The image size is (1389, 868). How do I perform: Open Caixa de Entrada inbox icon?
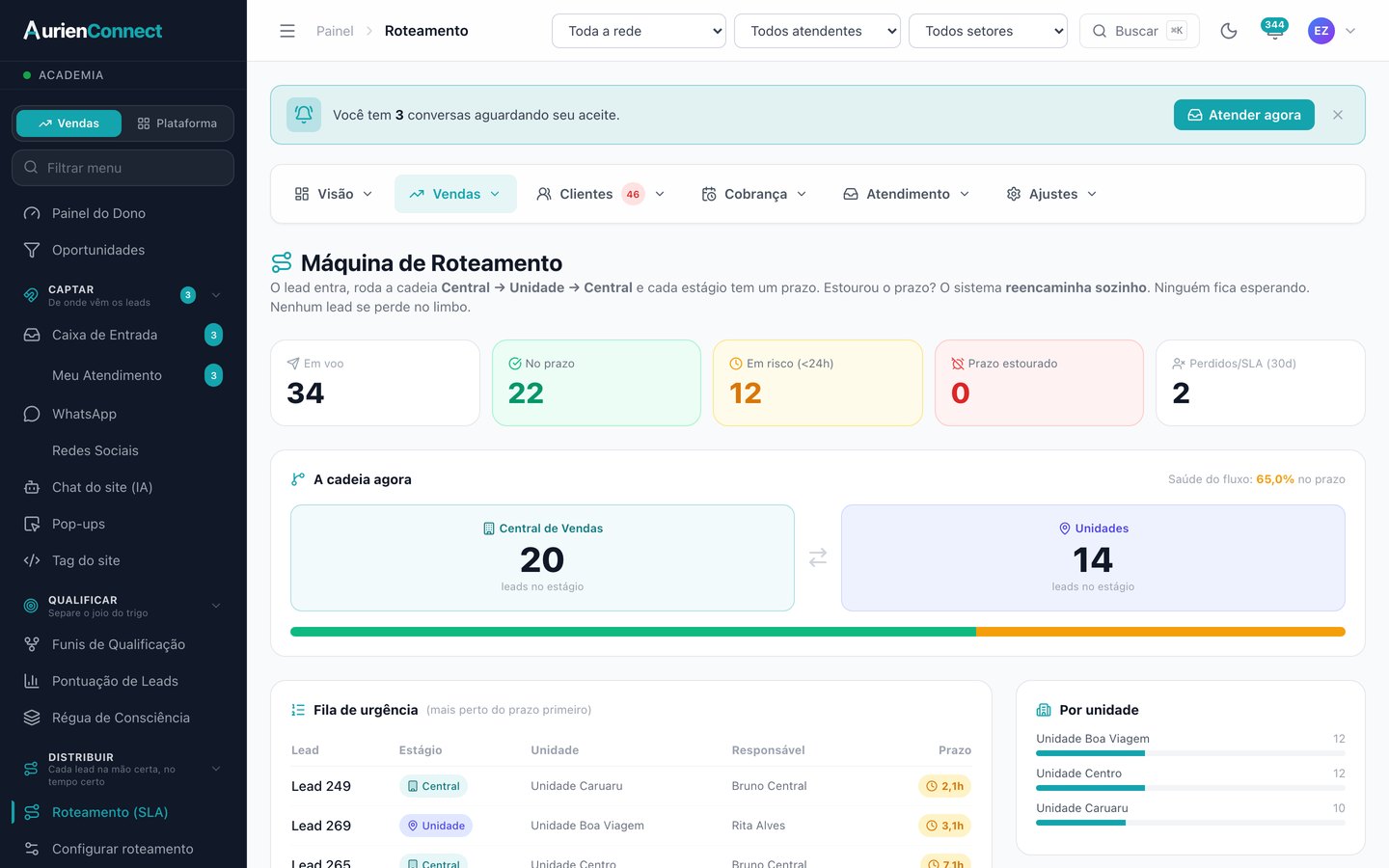(x=32, y=335)
